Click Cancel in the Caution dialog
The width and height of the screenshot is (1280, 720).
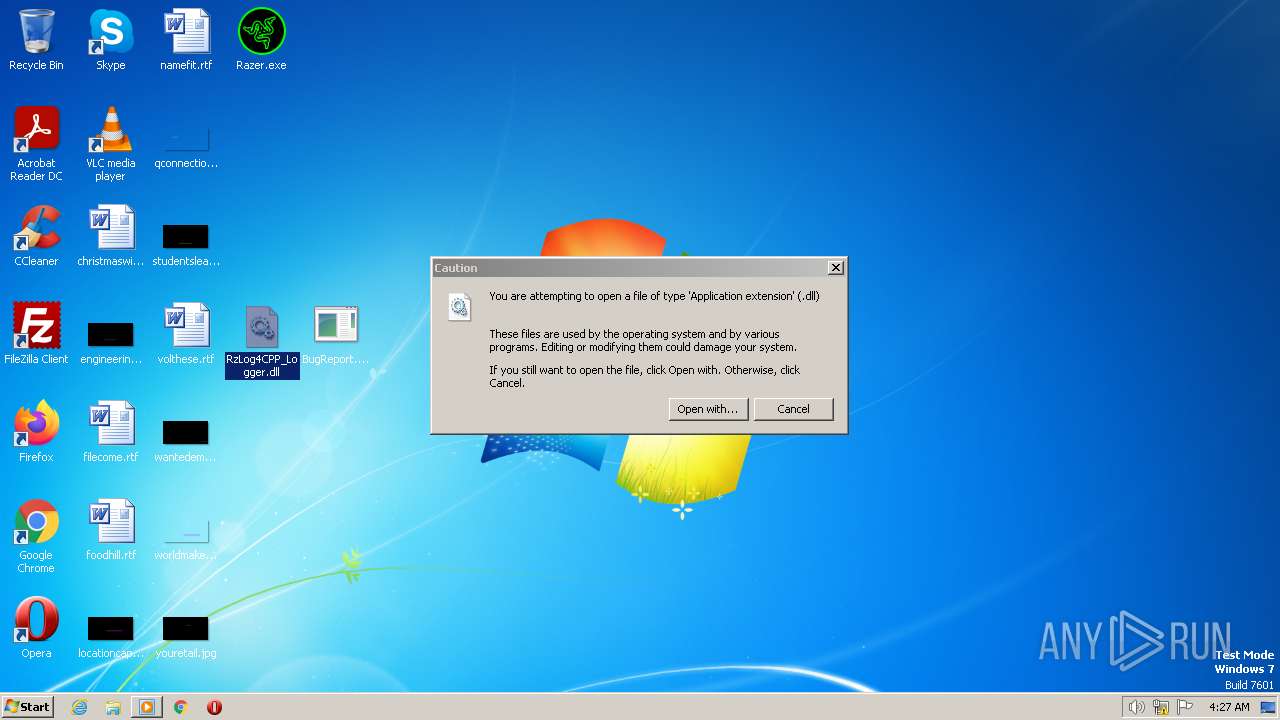click(x=793, y=409)
